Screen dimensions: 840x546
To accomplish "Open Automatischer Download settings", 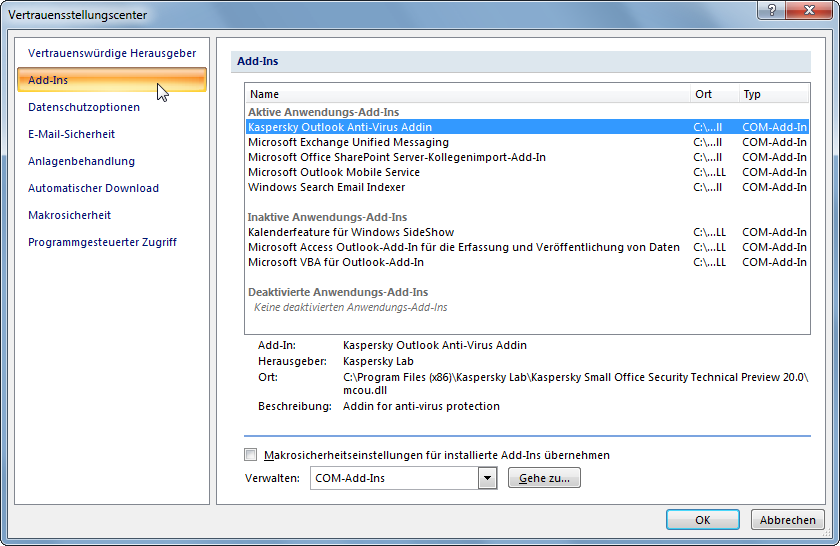I will tap(93, 188).
